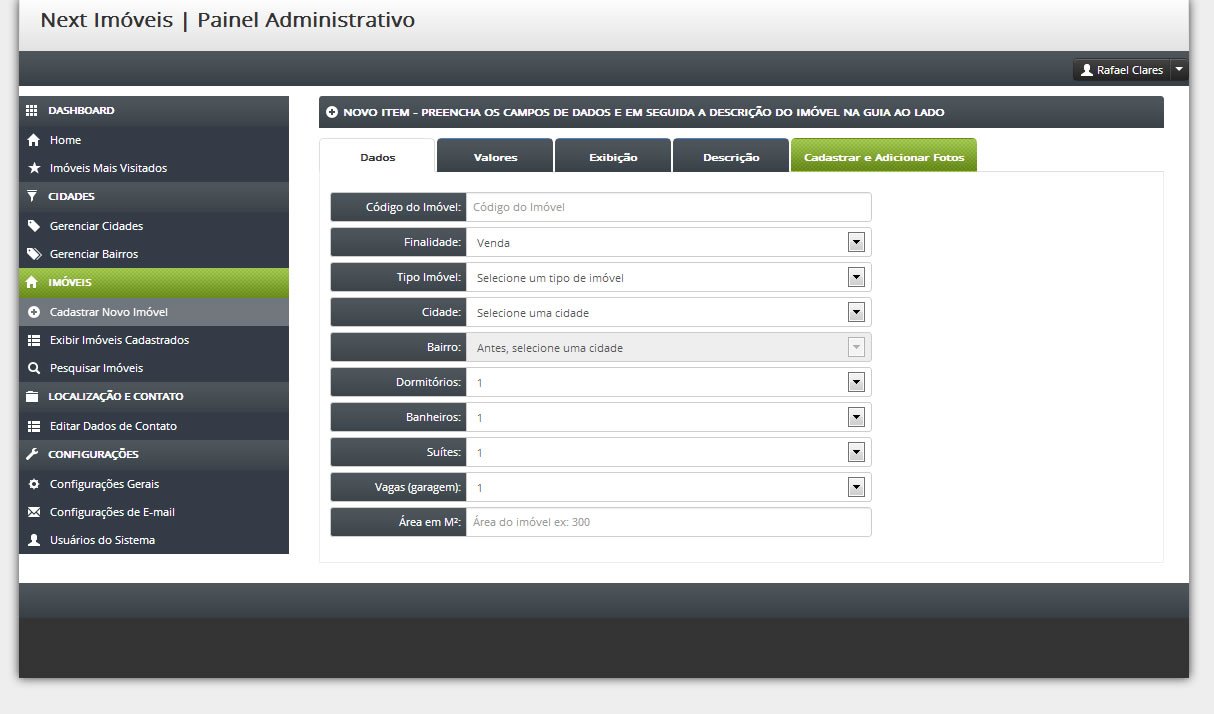Click Cadastrar e Adicionar Fotos green button
This screenshot has height=714, width=1214.
(x=884, y=156)
